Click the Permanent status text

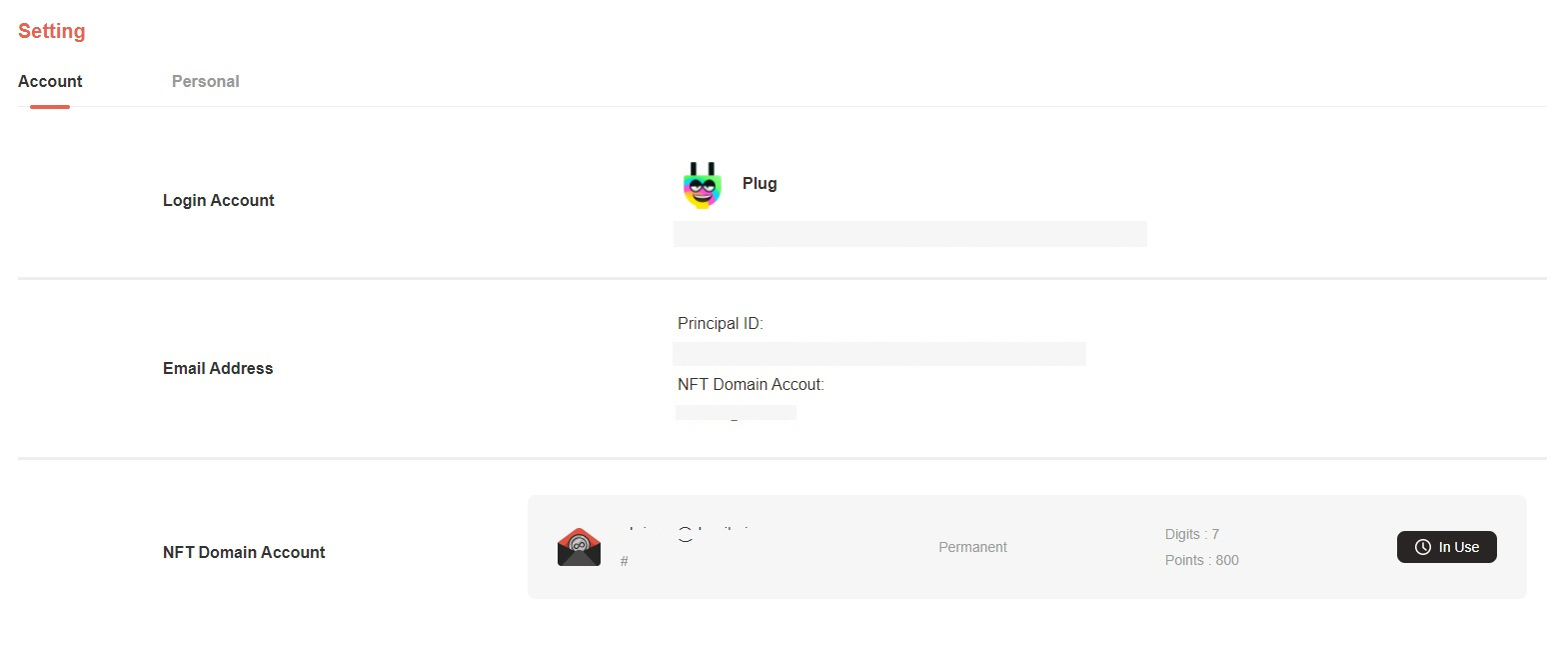972,547
